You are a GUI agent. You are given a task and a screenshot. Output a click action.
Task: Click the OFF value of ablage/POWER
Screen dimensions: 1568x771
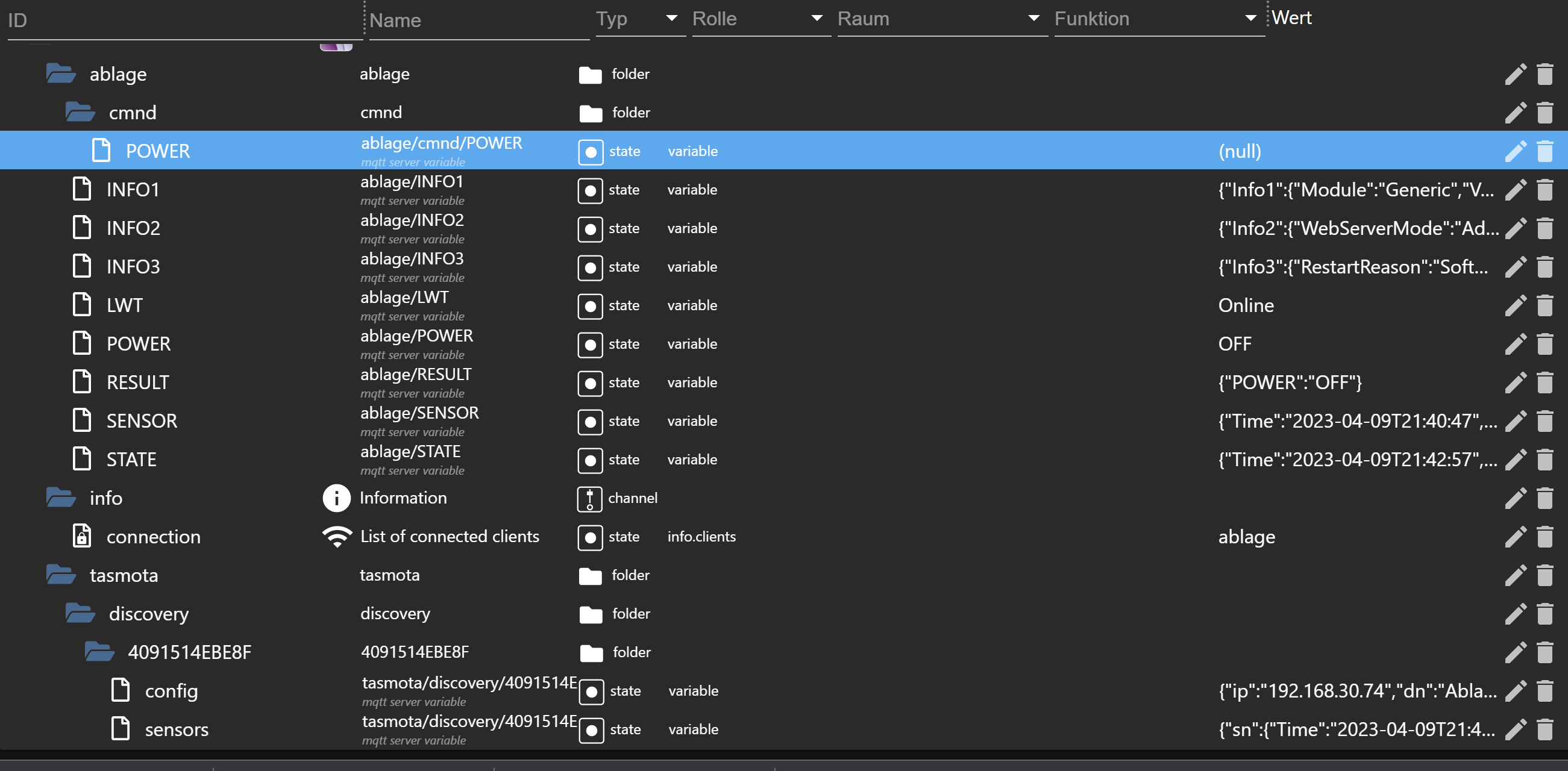pos(1234,345)
